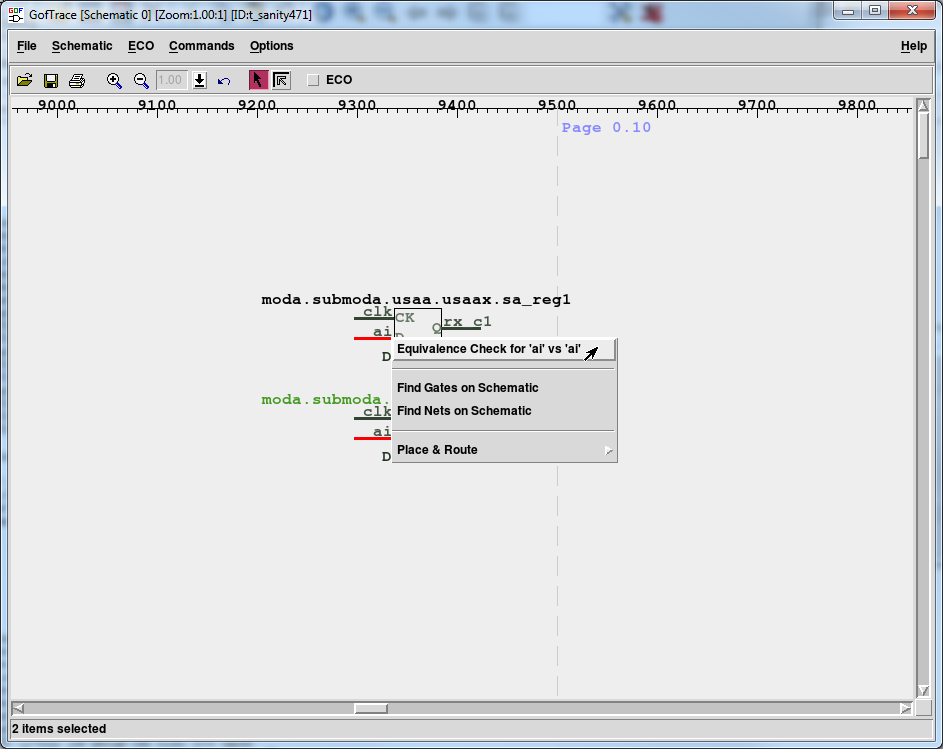Click the blue undo arrow icon
Viewport: 943px width, 749px height.
(x=224, y=80)
